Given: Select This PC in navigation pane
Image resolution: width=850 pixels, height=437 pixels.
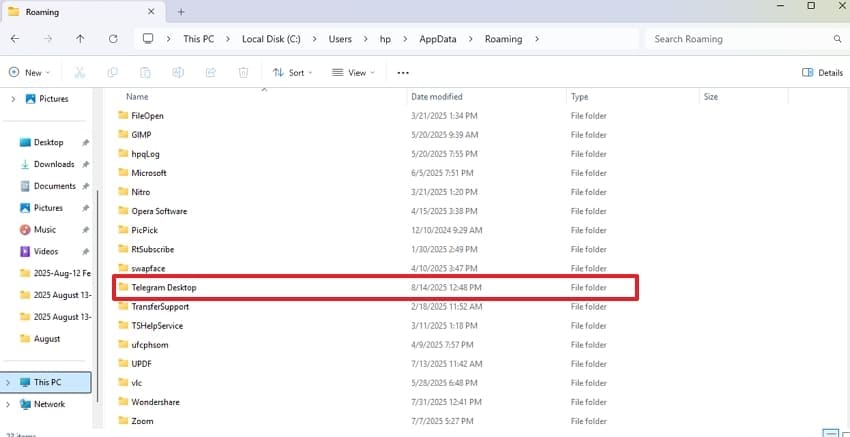Looking at the screenshot, I should (x=47, y=382).
